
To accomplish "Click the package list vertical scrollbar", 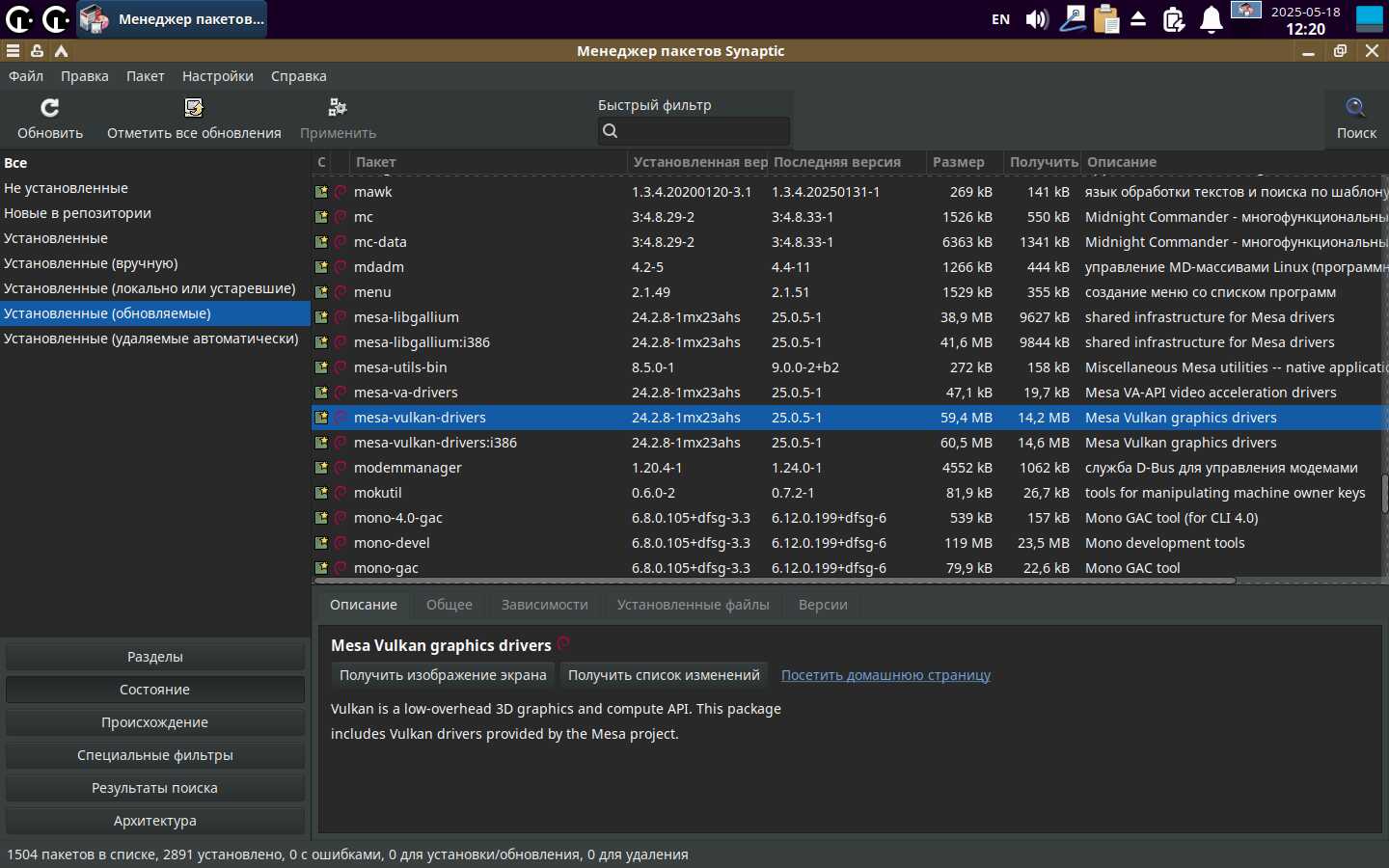I will (1384, 492).
